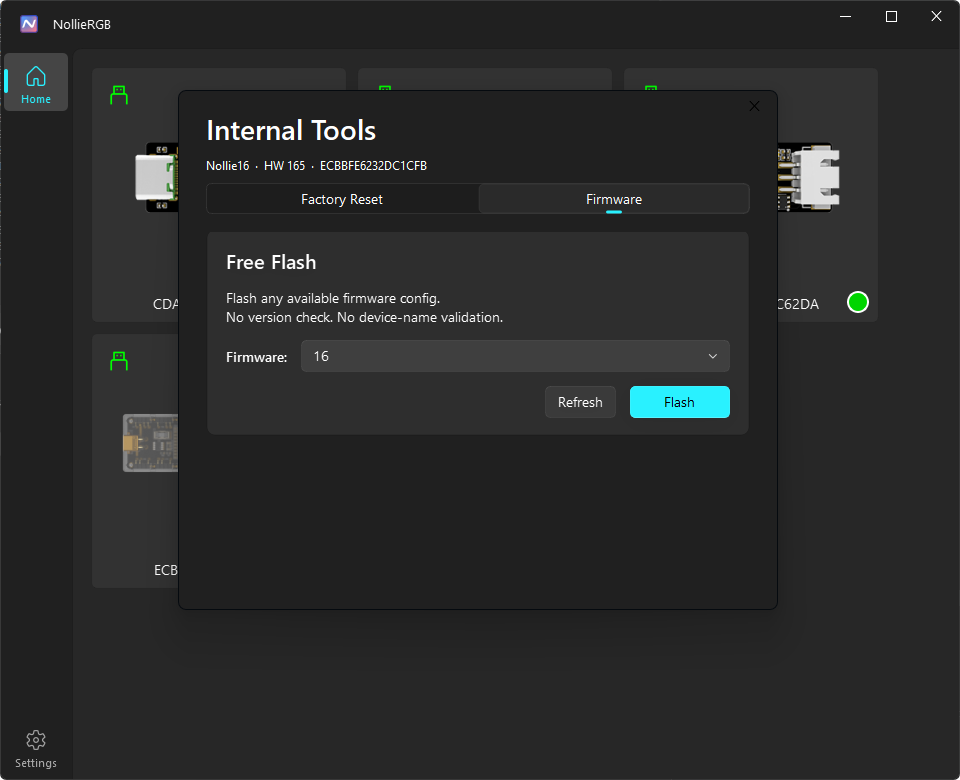
Task: Click the NollieRGB app logo
Action: click(x=29, y=24)
